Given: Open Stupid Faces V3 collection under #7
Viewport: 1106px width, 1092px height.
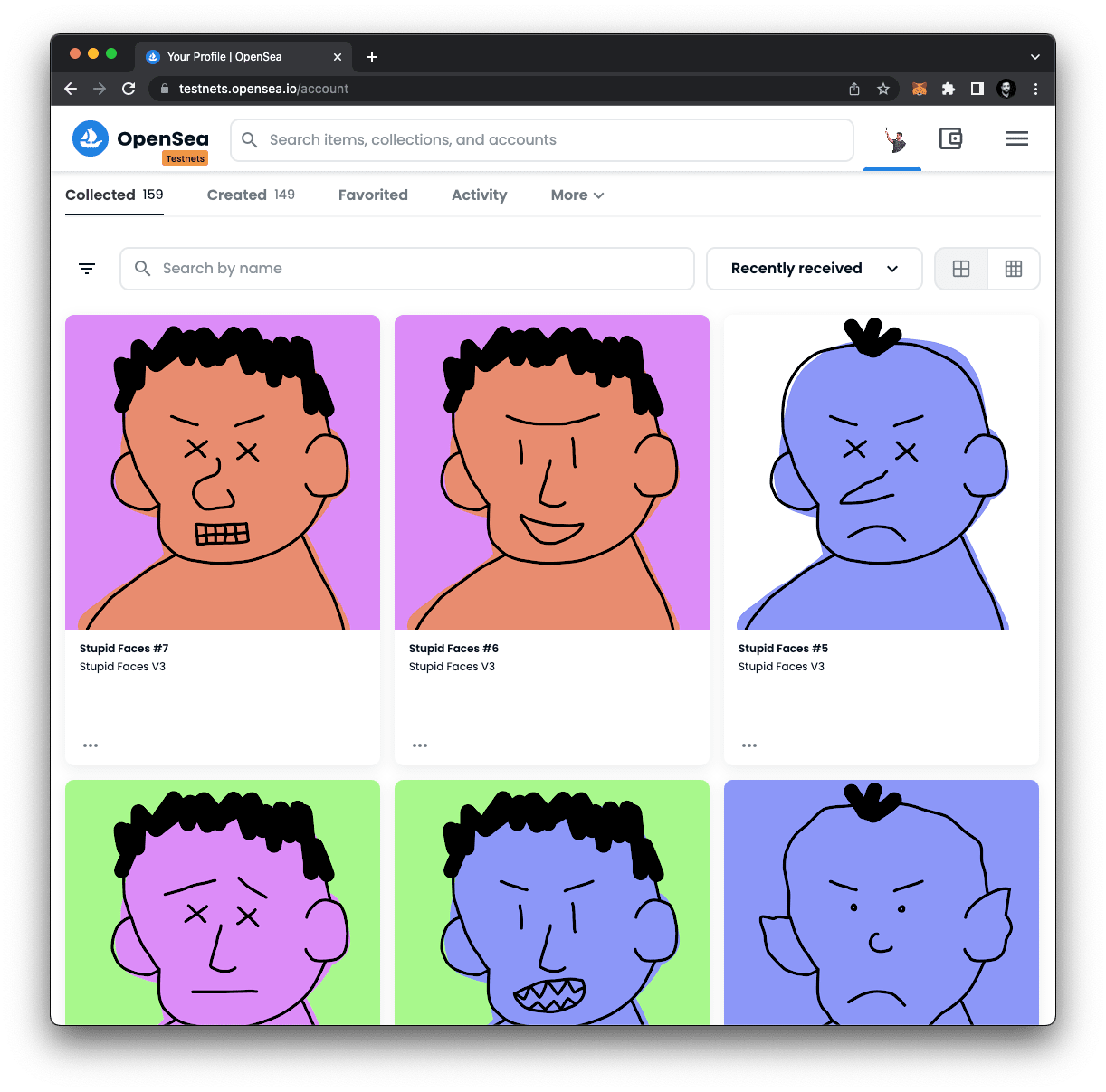Looking at the screenshot, I should coord(122,667).
